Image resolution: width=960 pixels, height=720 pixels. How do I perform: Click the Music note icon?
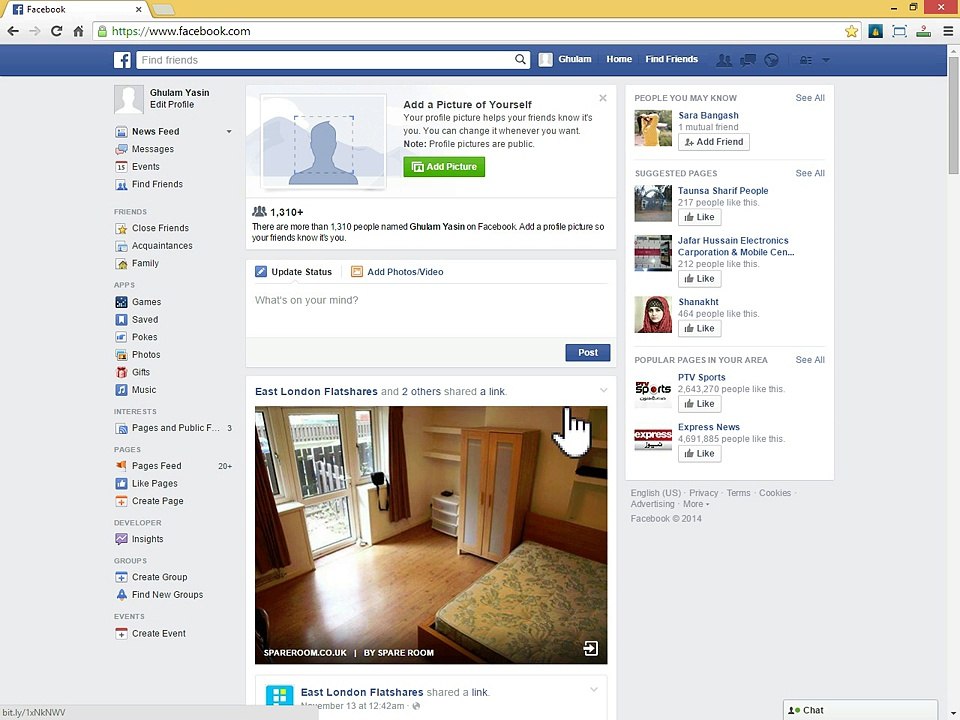pos(121,390)
